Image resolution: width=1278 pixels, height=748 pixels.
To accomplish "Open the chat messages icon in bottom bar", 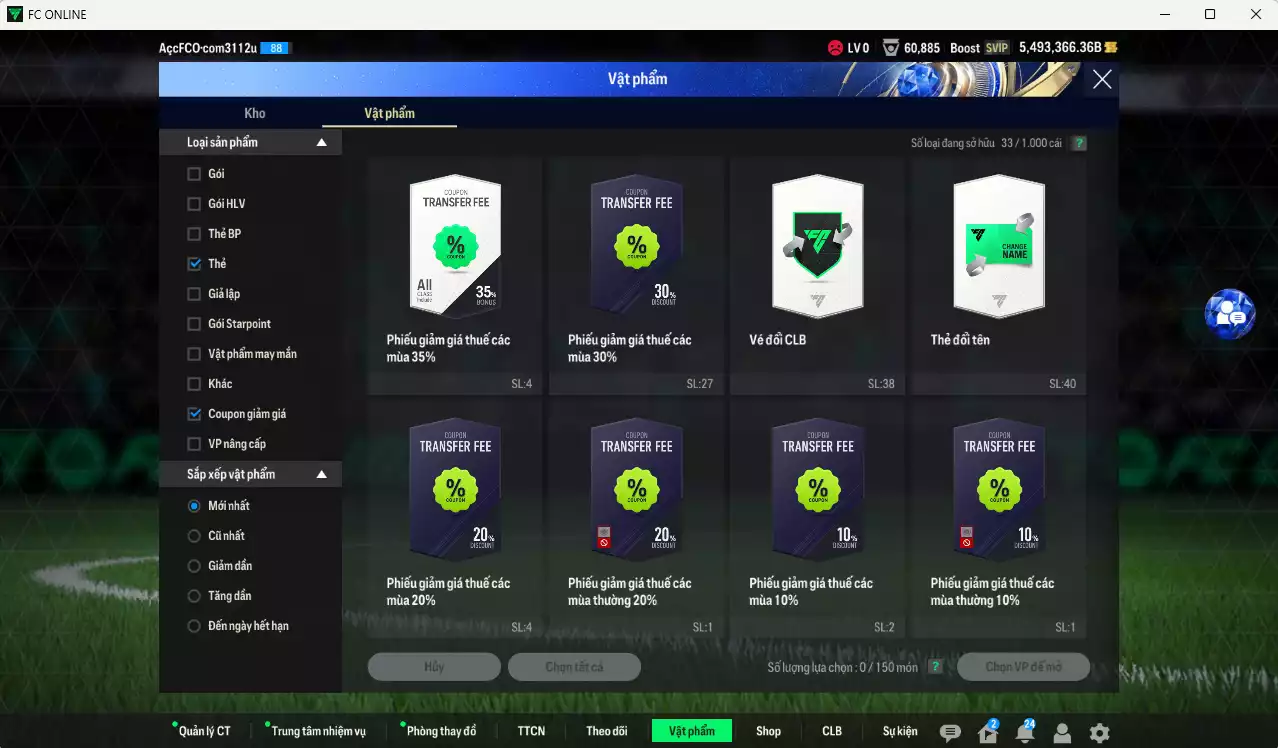I will pos(950,733).
